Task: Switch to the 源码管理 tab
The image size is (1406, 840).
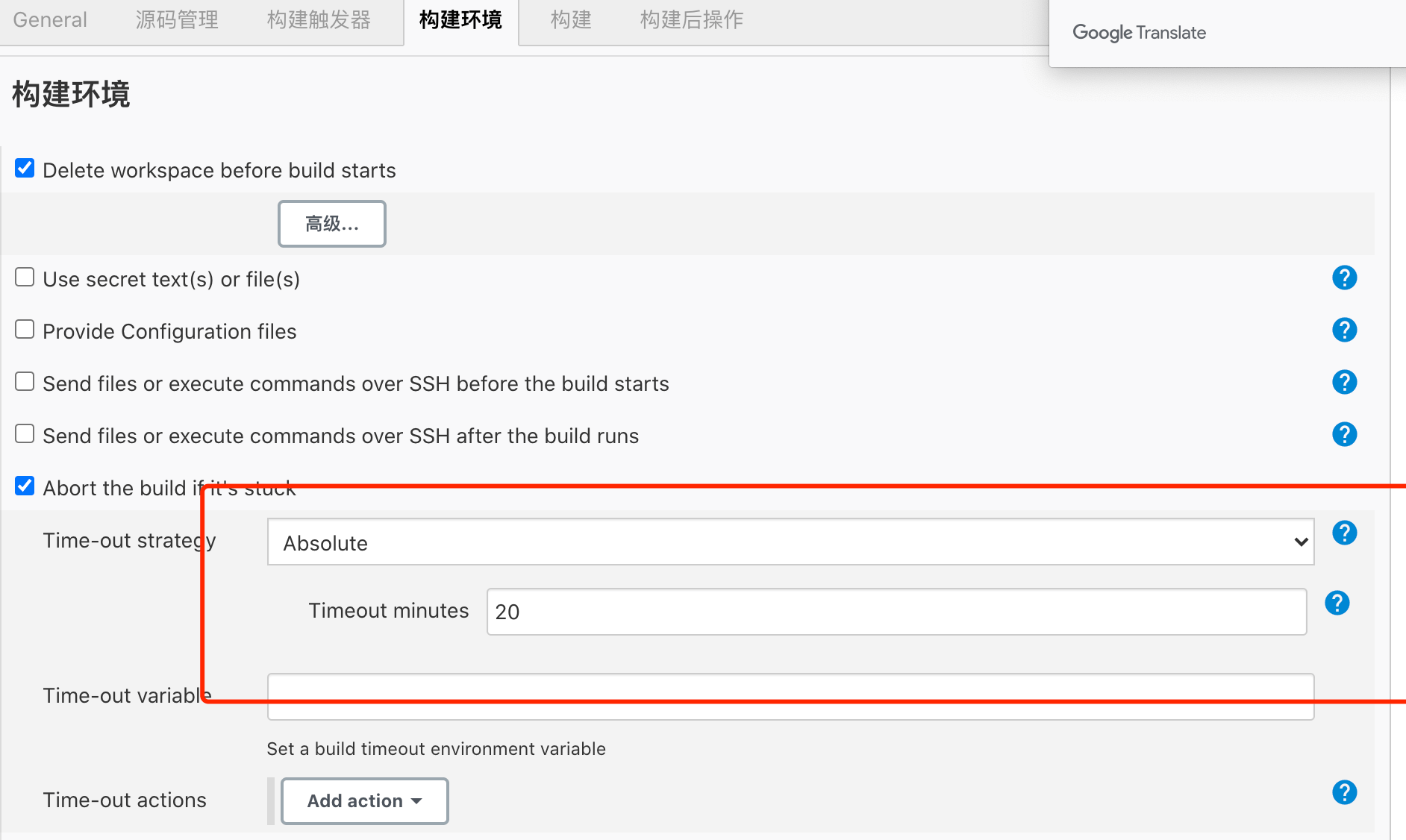Action: click(x=177, y=20)
